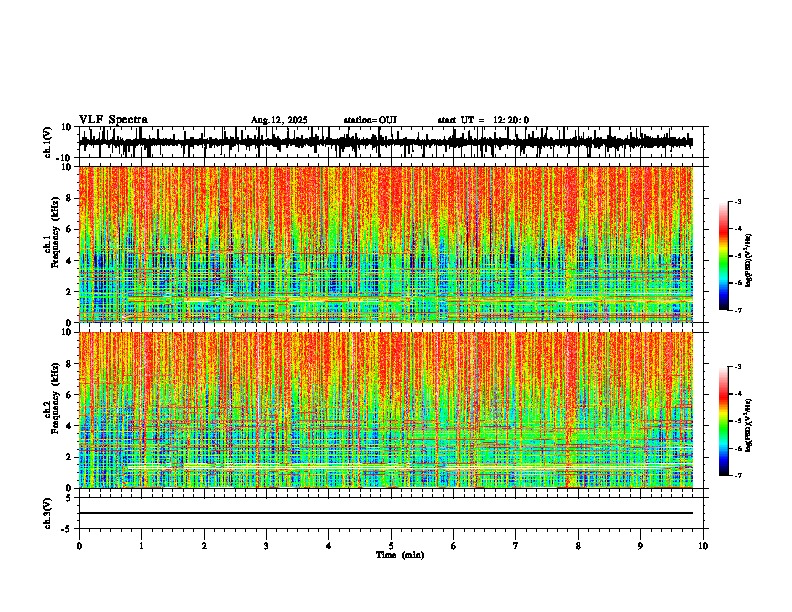Click the "2" label on the time axis
This screenshot has width=792, height=612.
204,546
